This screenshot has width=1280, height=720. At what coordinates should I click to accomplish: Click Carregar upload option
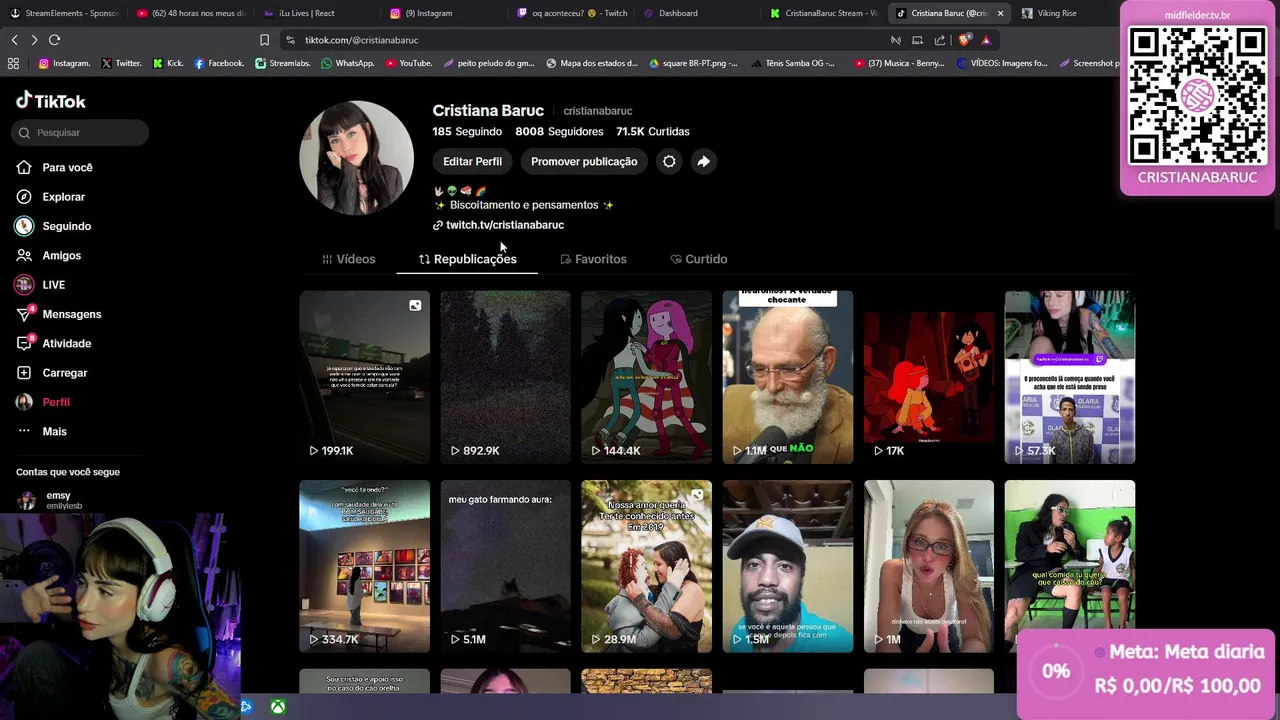52,373
